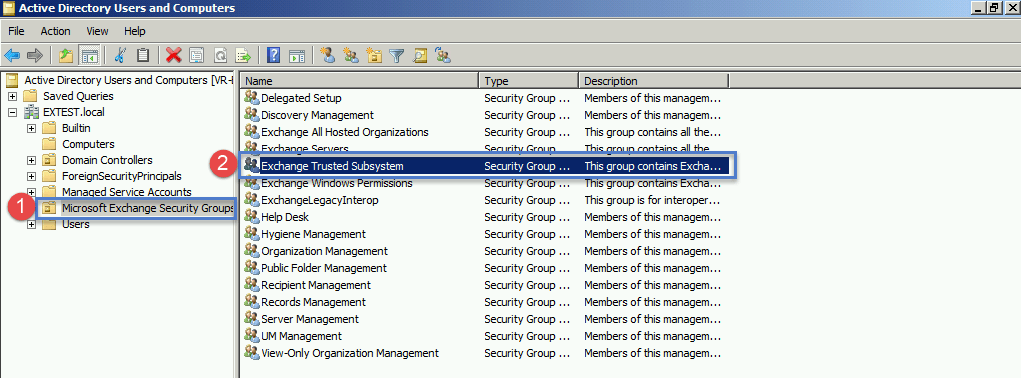Click the Back arrow toolbar icon
The image size is (1021, 378).
coord(12,55)
